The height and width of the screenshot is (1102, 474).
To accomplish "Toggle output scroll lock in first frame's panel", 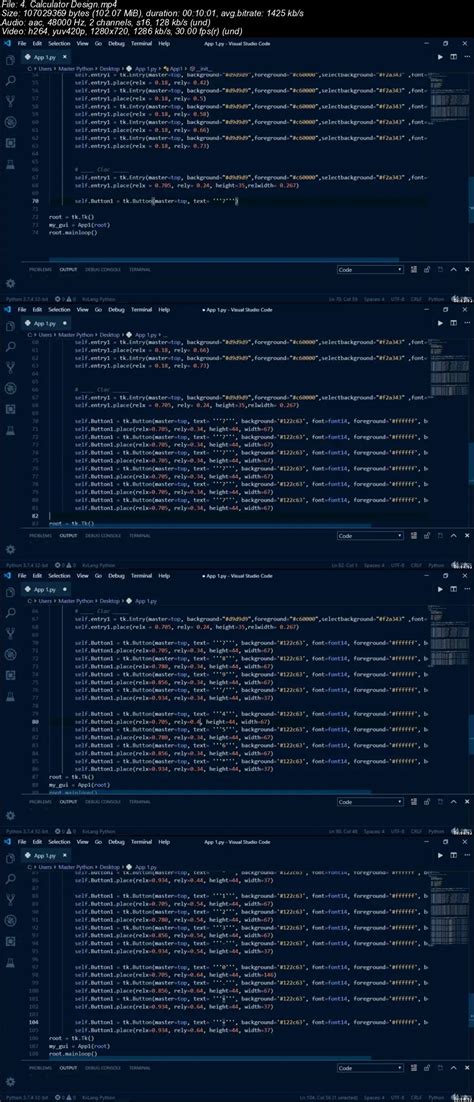I will (427, 269).
